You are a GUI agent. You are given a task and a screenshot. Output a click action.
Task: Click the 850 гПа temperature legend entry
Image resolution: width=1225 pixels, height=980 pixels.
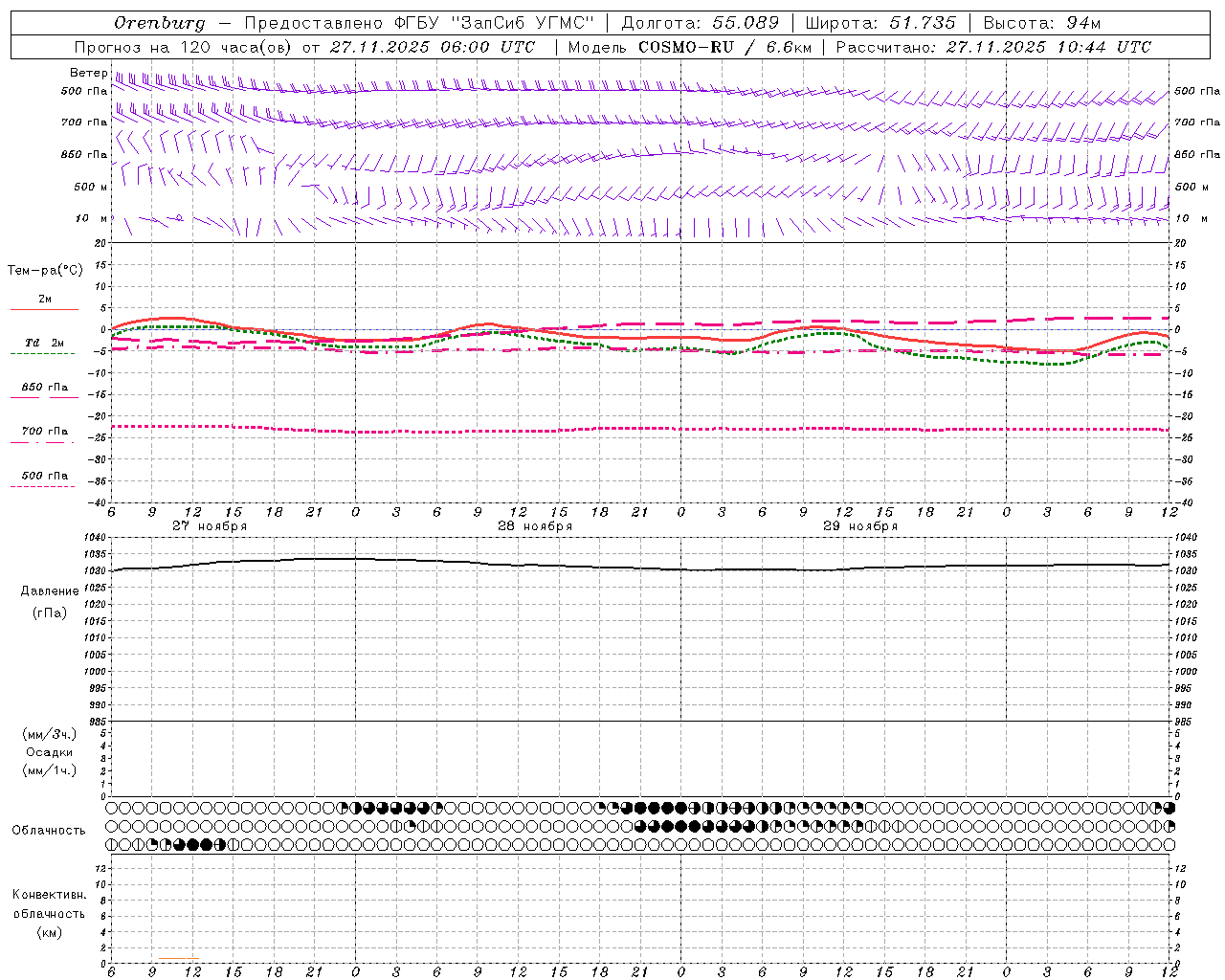coord(44,388)
